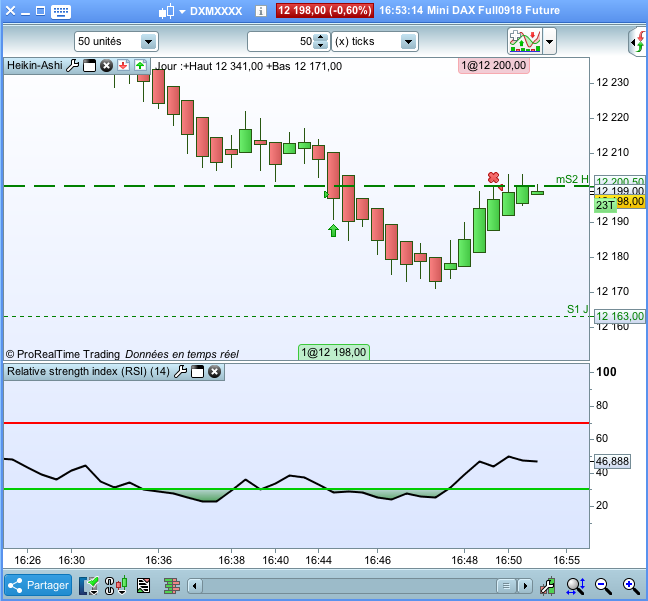This screenshot has width=648, height=601.
Task: Click the red price box 12 198,00 (-0,60%)
Action: coord(325,10)
